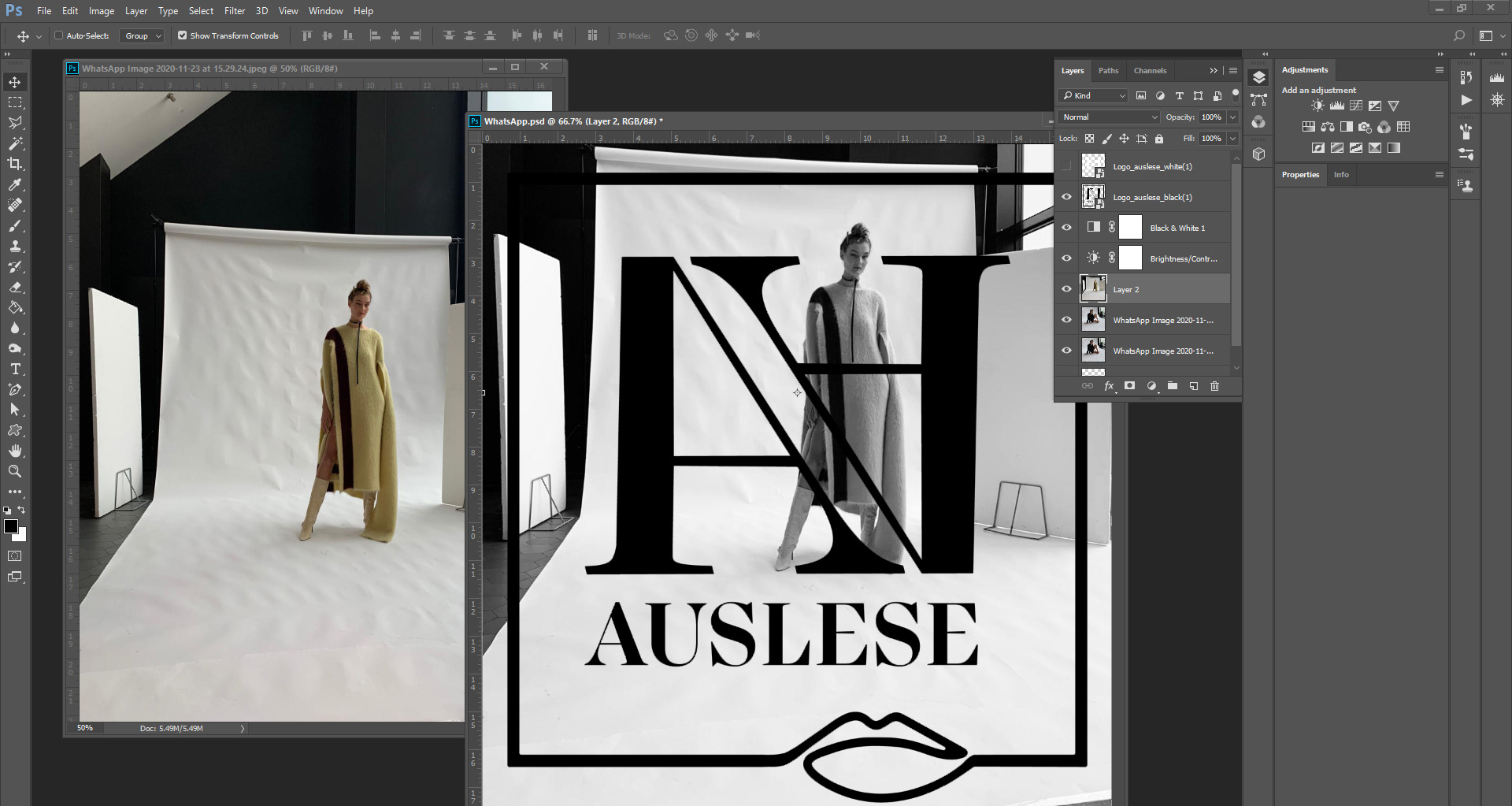The image size is (1512, 806).
Task: Select the Pen tool
Action: [15, 389]
